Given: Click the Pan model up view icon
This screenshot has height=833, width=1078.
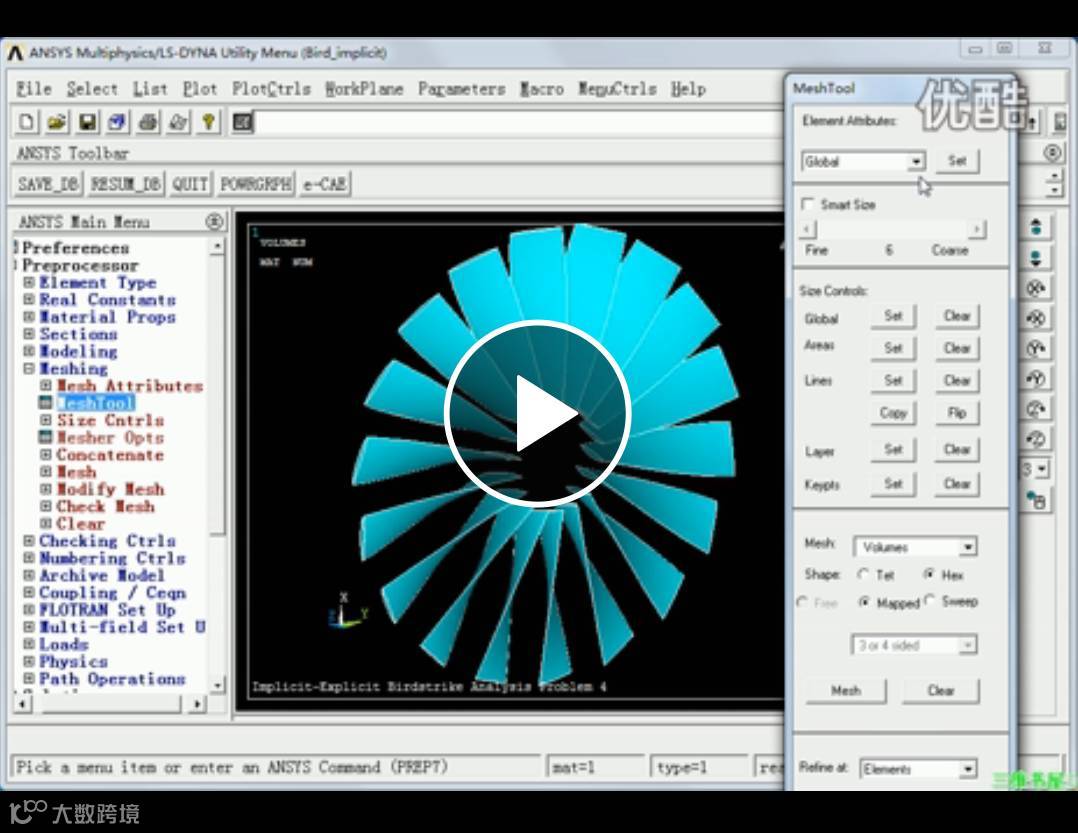Looking at the screenshot, I should [1036, 227].
